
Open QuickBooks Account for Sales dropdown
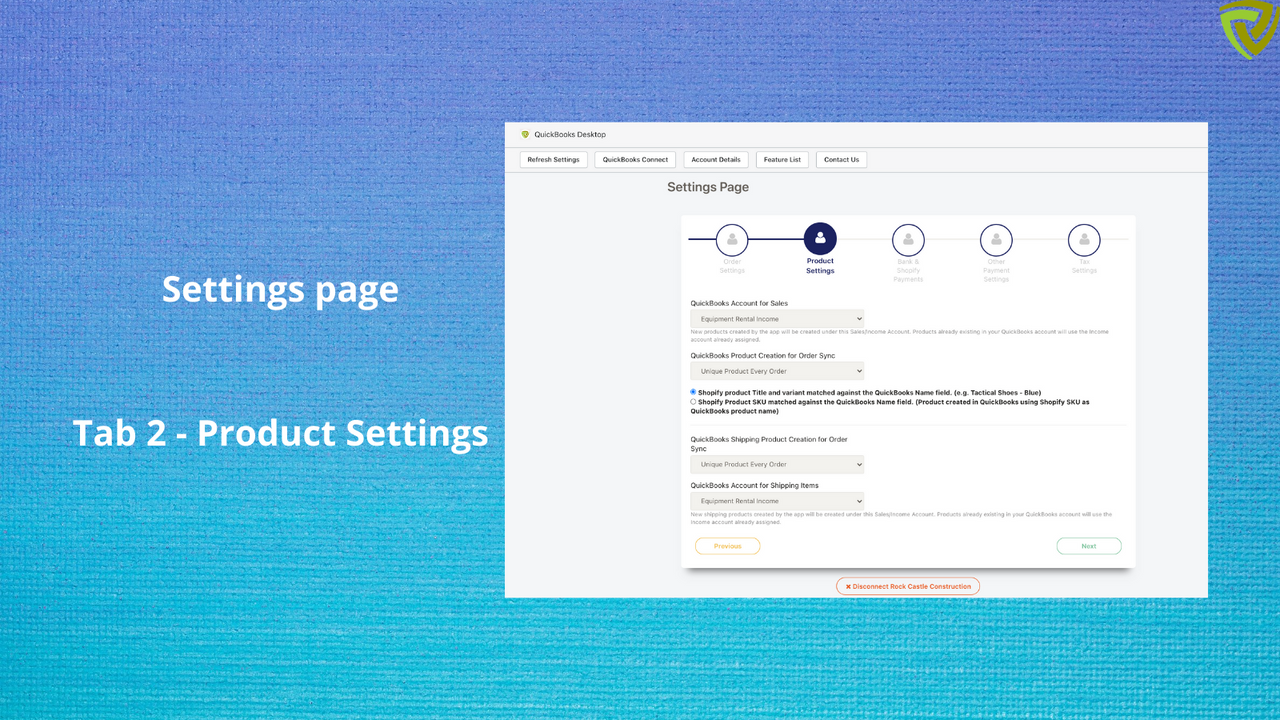click(777, 319)
